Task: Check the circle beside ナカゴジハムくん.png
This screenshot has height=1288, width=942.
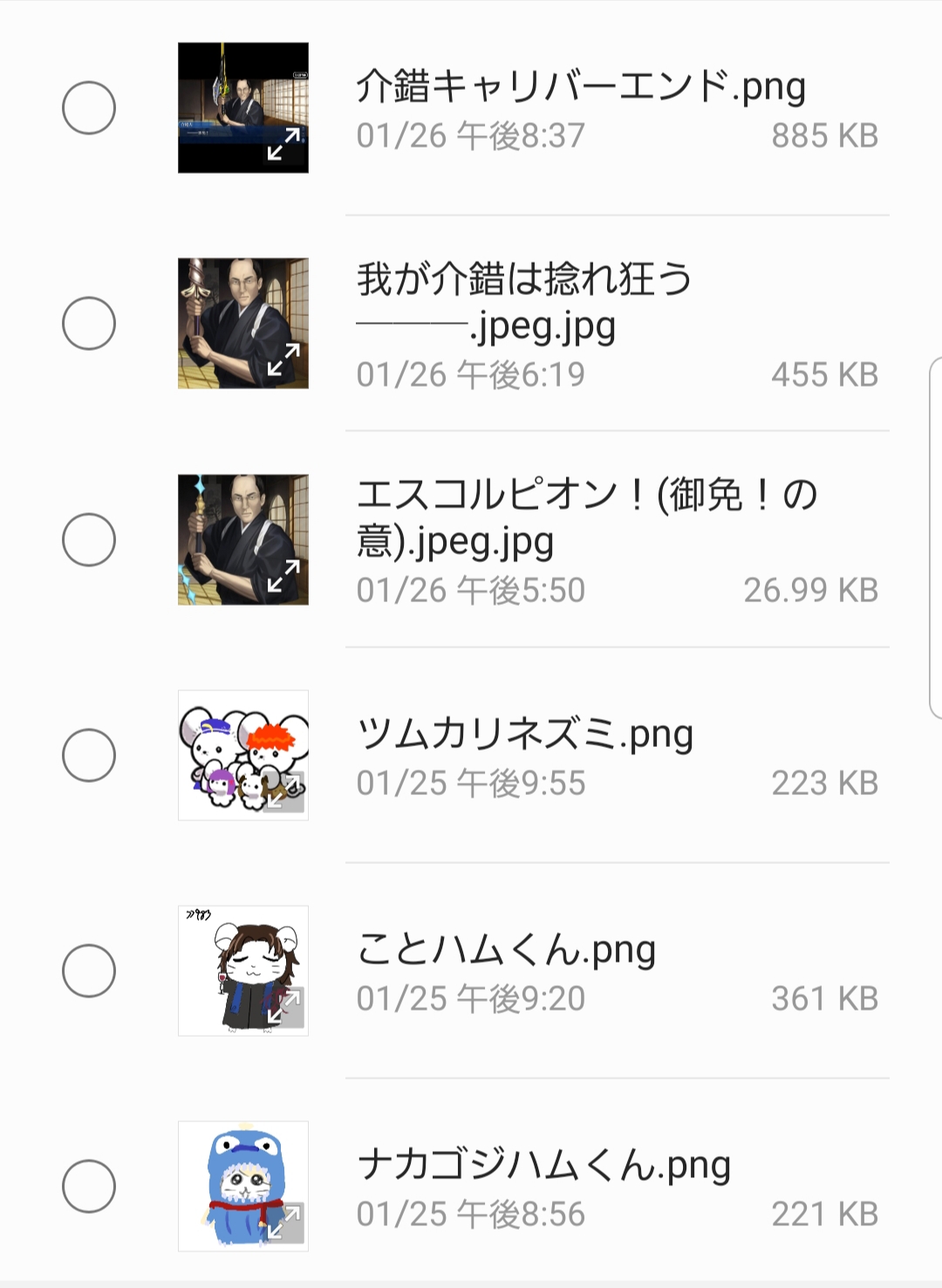Action: click(x=89, y=1186)
